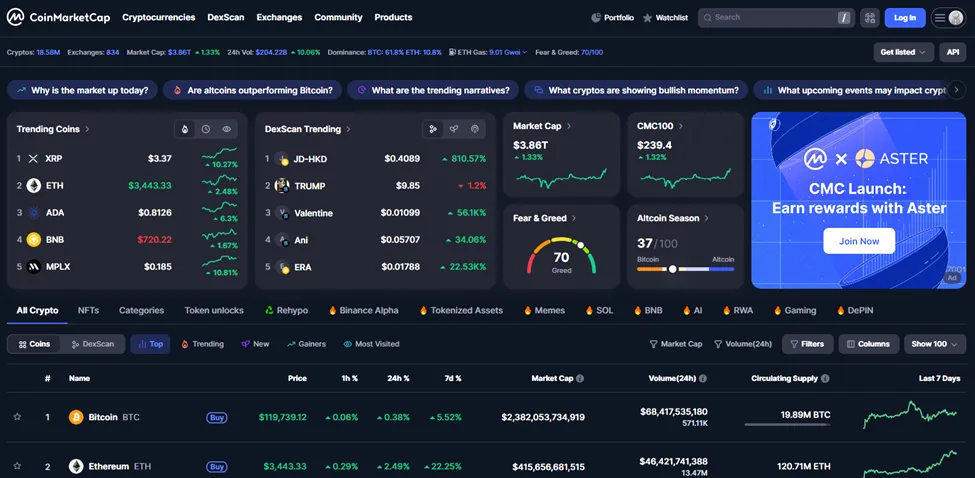
Task: Select the Gainers list filter
Action: (x=306, y=344)
